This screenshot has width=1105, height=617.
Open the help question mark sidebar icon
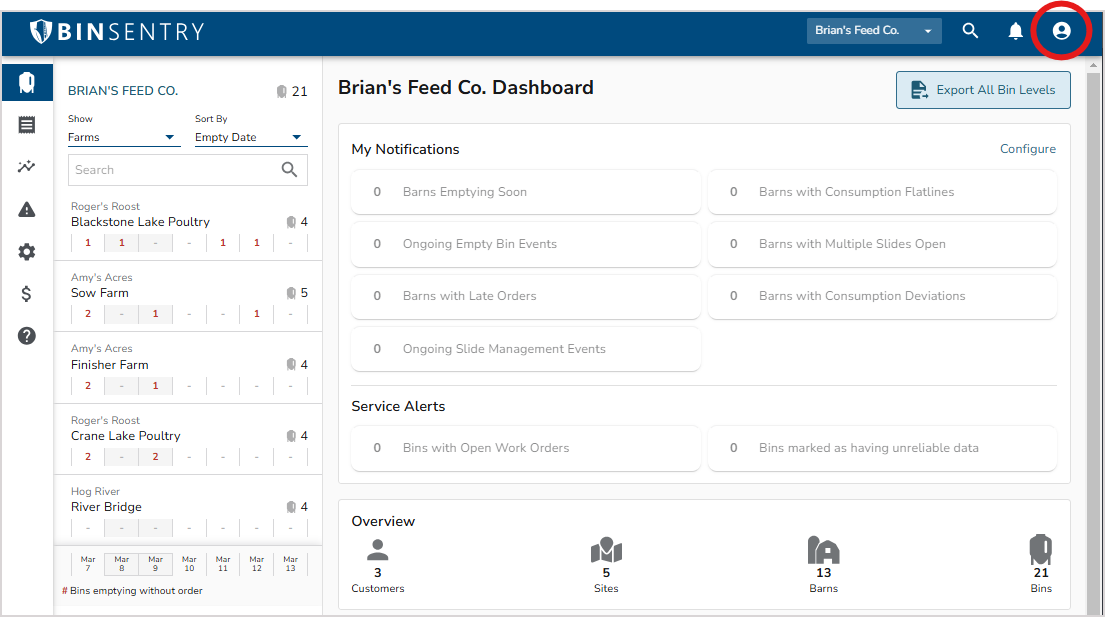[x=27, y=336]
